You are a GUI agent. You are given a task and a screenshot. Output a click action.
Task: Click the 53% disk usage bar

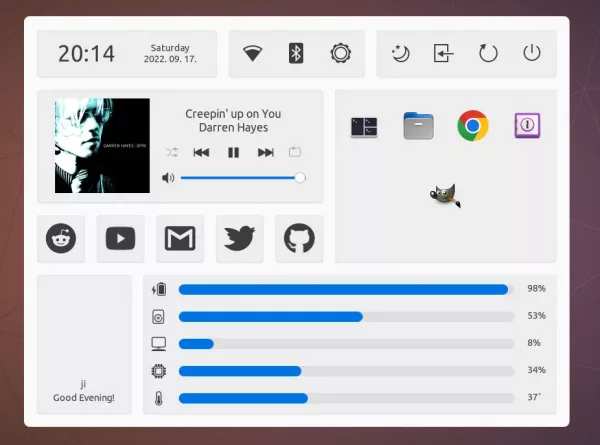[x=346, y=317]
